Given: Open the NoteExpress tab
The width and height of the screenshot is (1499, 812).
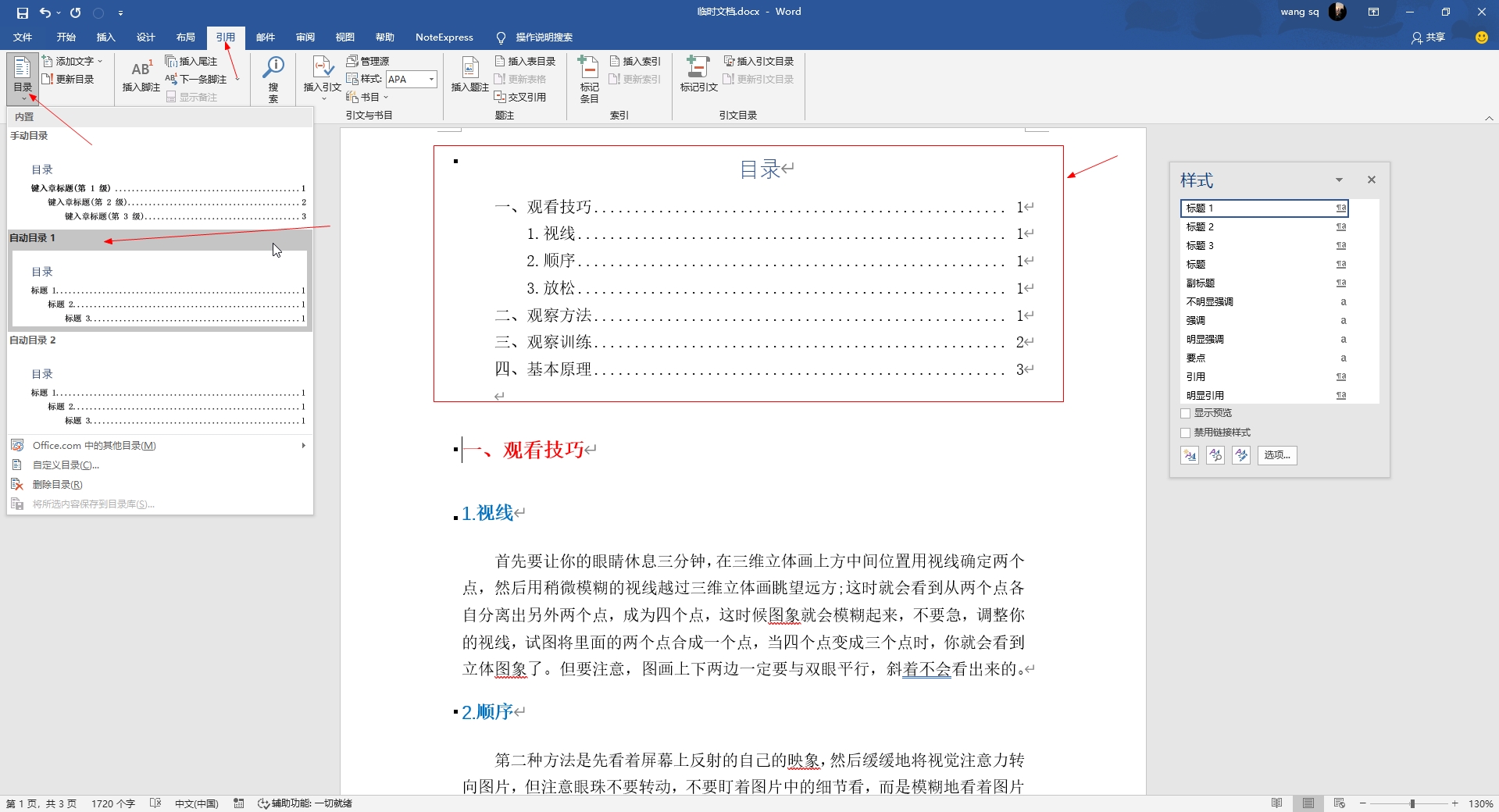Looking at the screenshot, I should pos(444,37).
